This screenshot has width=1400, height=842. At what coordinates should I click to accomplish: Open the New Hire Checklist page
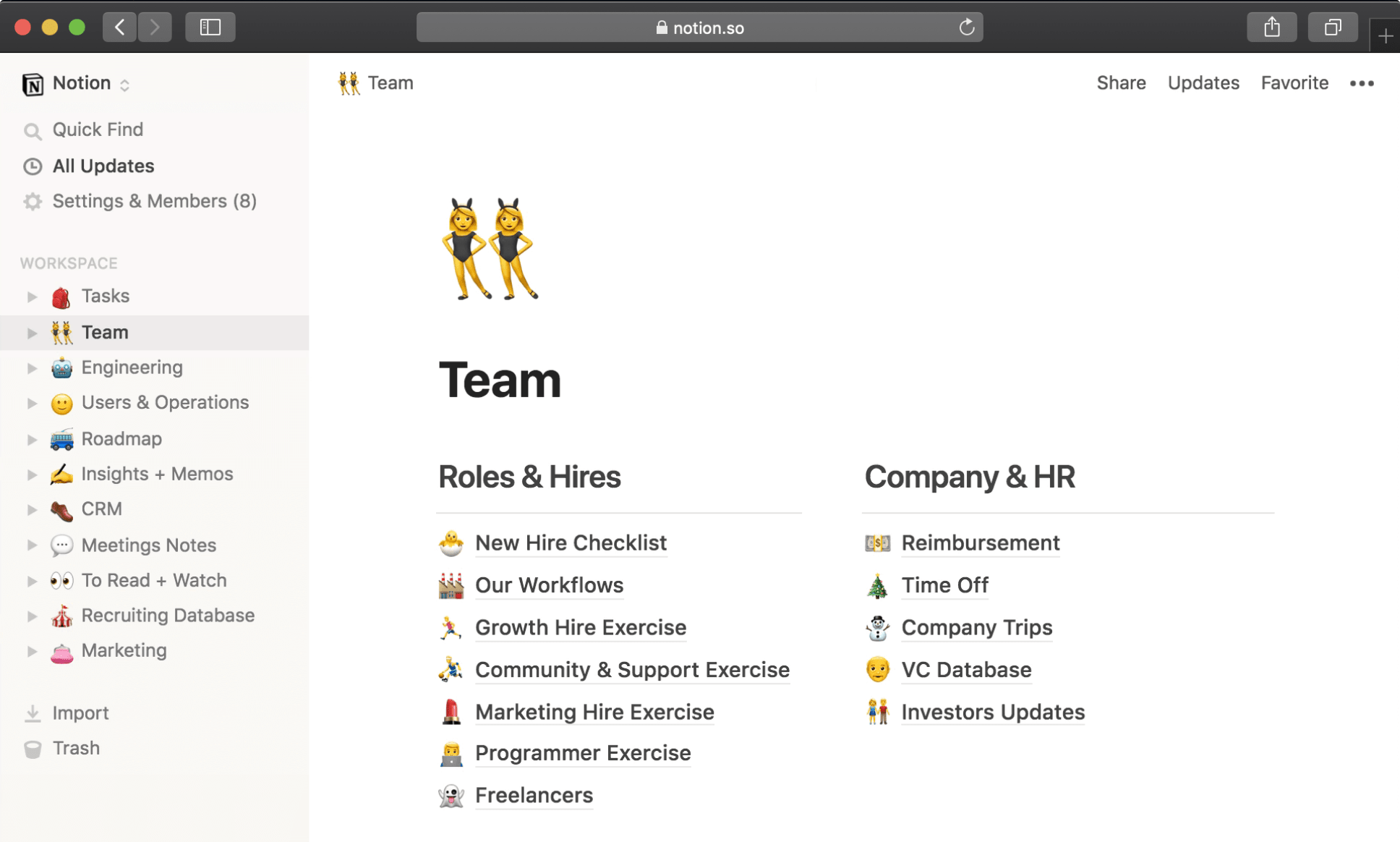571,543
